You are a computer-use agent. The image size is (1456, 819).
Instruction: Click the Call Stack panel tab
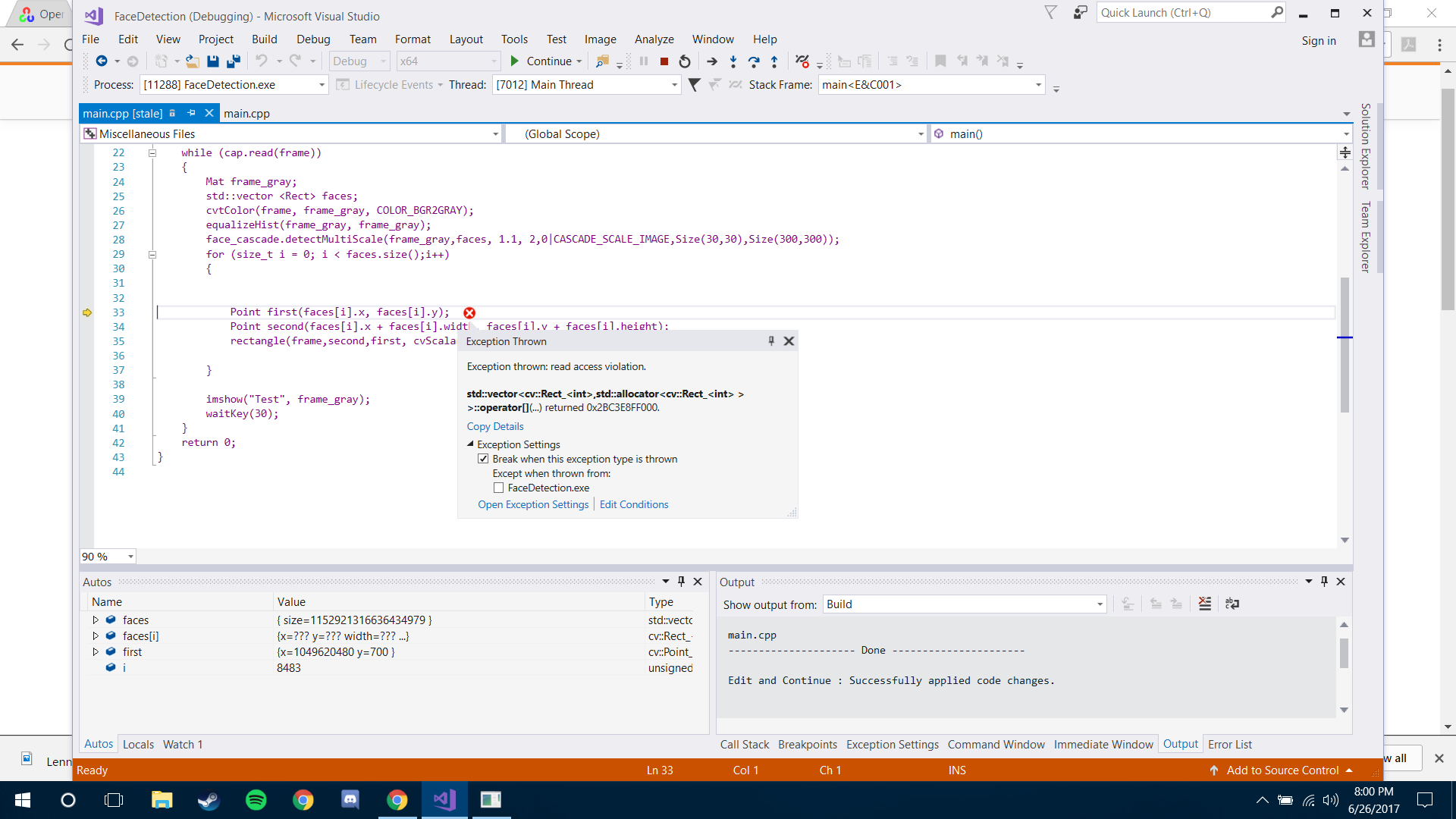click(745, 744)
